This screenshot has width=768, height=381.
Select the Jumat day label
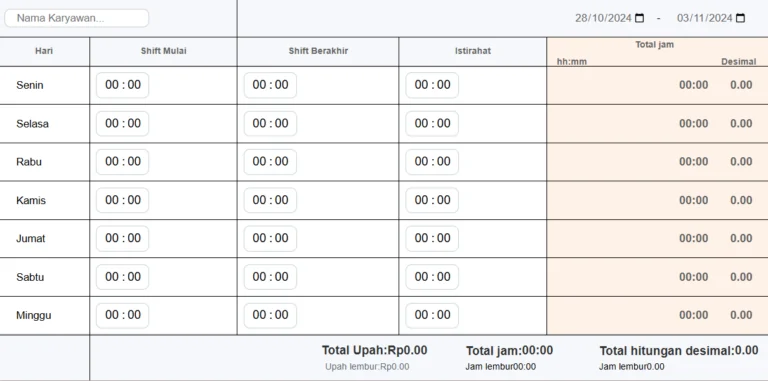pyautogui.click(x=31, y=239)
